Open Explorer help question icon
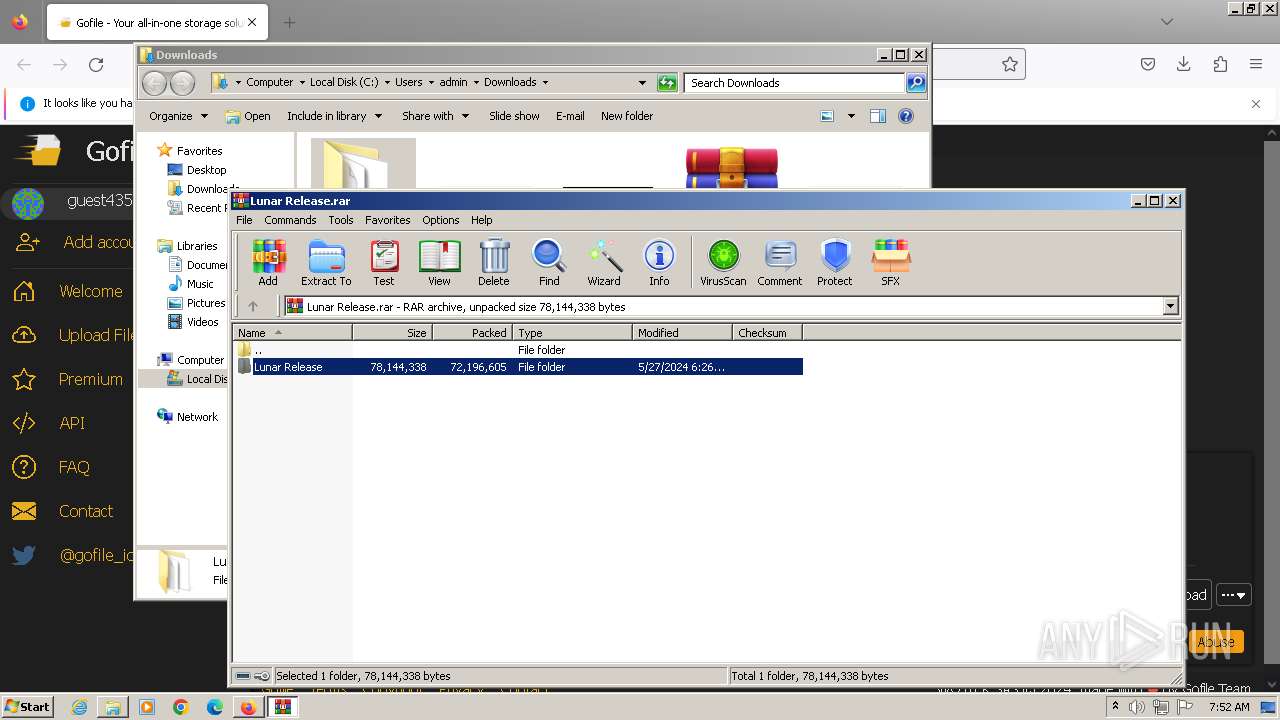 906,116
